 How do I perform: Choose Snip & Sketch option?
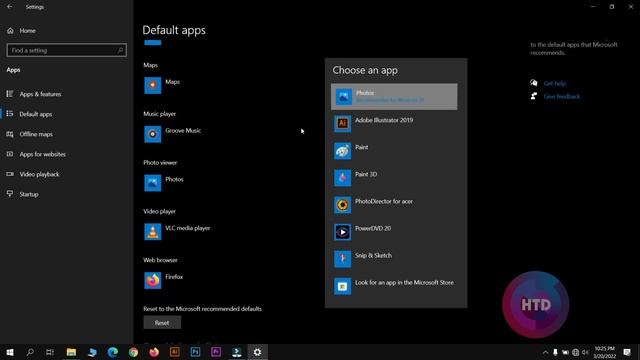[394, 259]
